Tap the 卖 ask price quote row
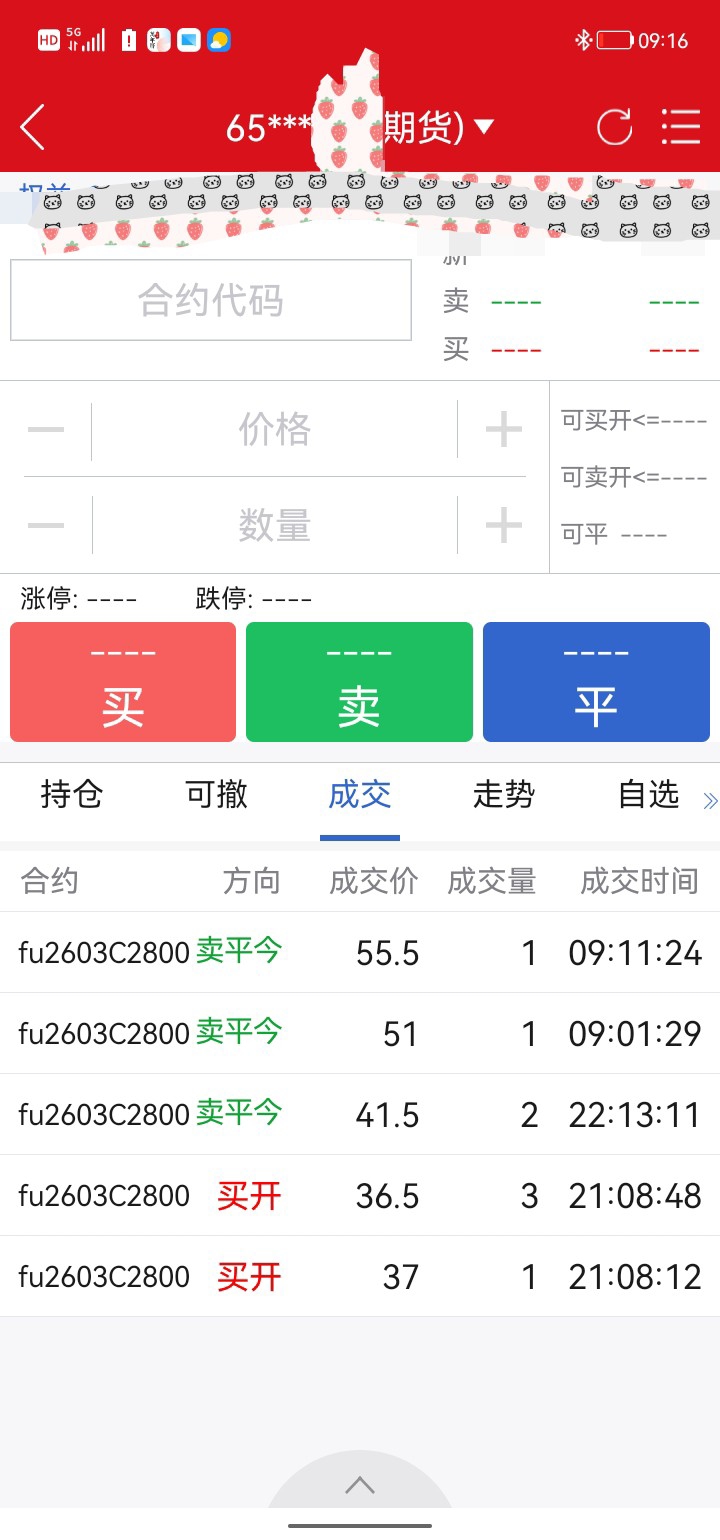Image resolution: width=720 pixels, height=1540 pixels. point(571,301)
